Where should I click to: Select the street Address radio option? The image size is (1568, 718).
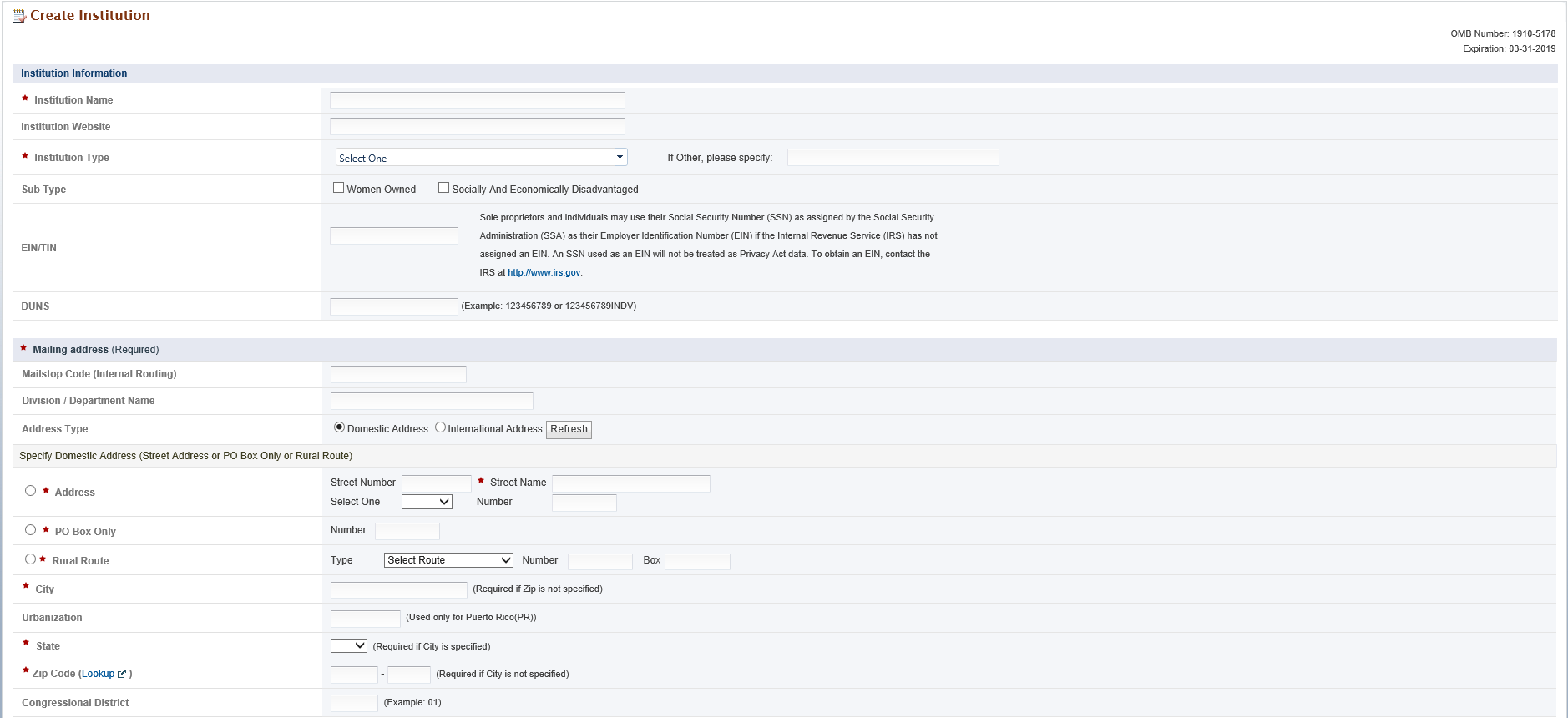(31, 491)
